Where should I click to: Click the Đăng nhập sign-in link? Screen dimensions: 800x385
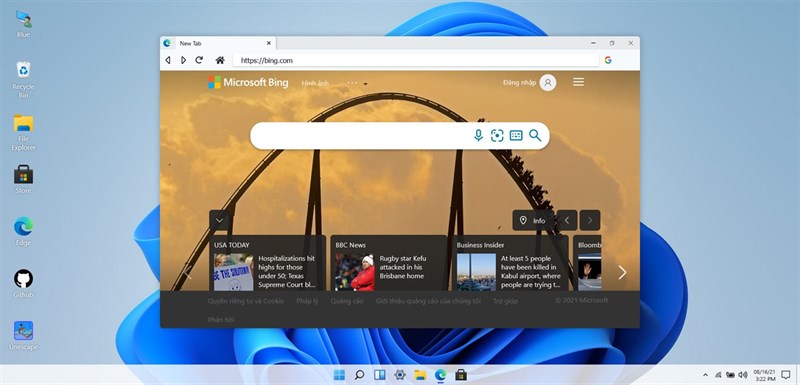click(x=519, y=83)
